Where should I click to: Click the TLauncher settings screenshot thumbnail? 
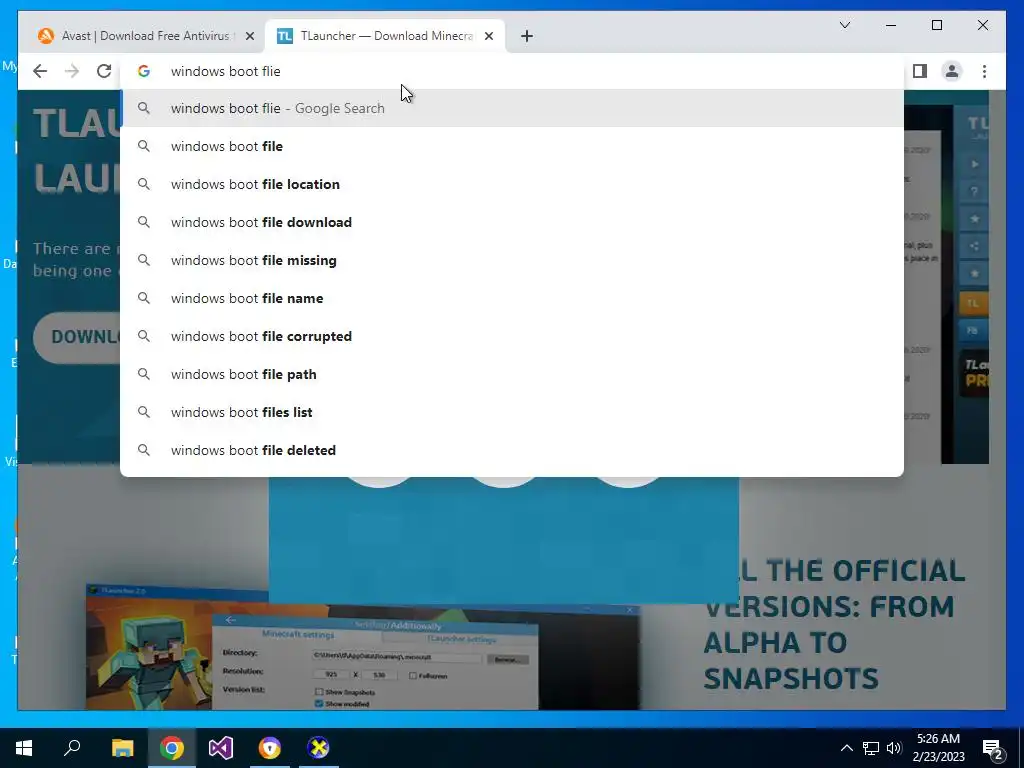click(362, 647)
